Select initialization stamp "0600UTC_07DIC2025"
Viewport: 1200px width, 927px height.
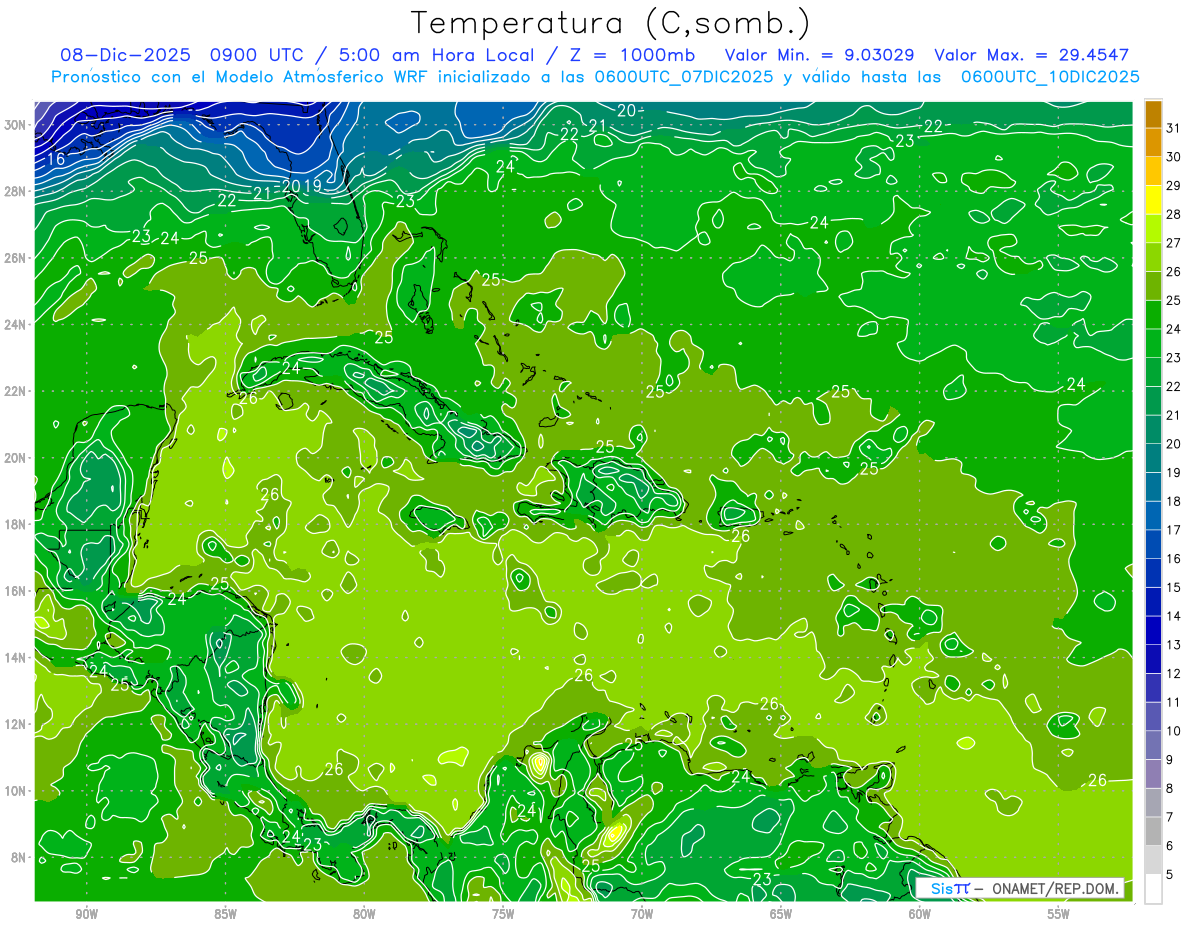(683, 77)
